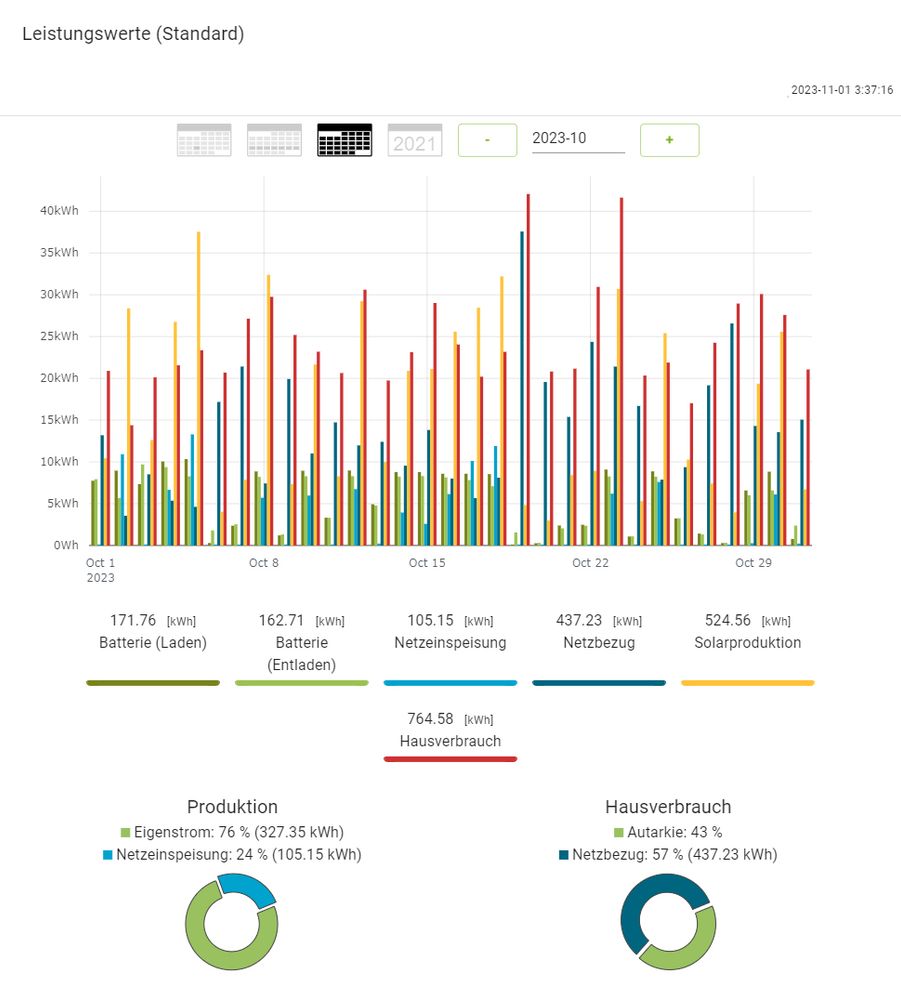This screenshot has height=1000, width=901.
Task: Toggle Hausverbrauch series in chart legend
Action: pos(450,741)
